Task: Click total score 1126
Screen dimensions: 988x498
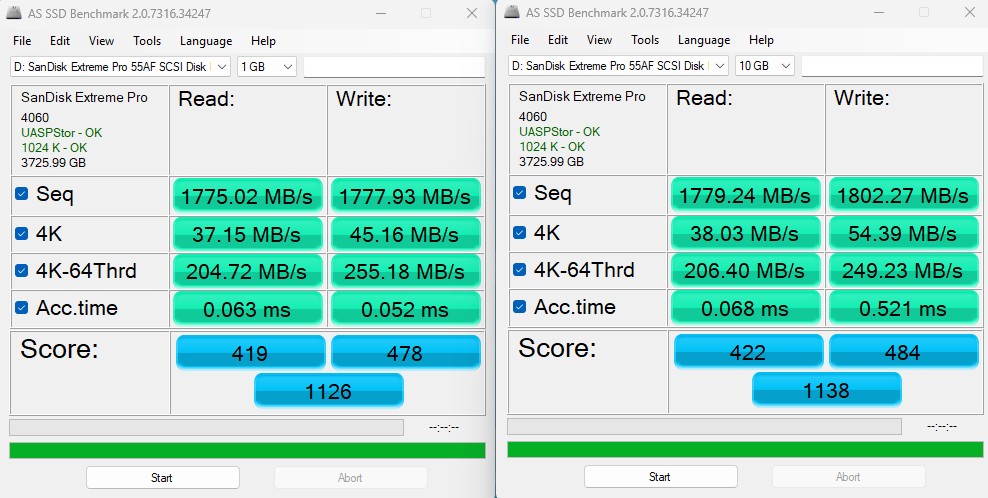Action: click(x=328, y=391)
